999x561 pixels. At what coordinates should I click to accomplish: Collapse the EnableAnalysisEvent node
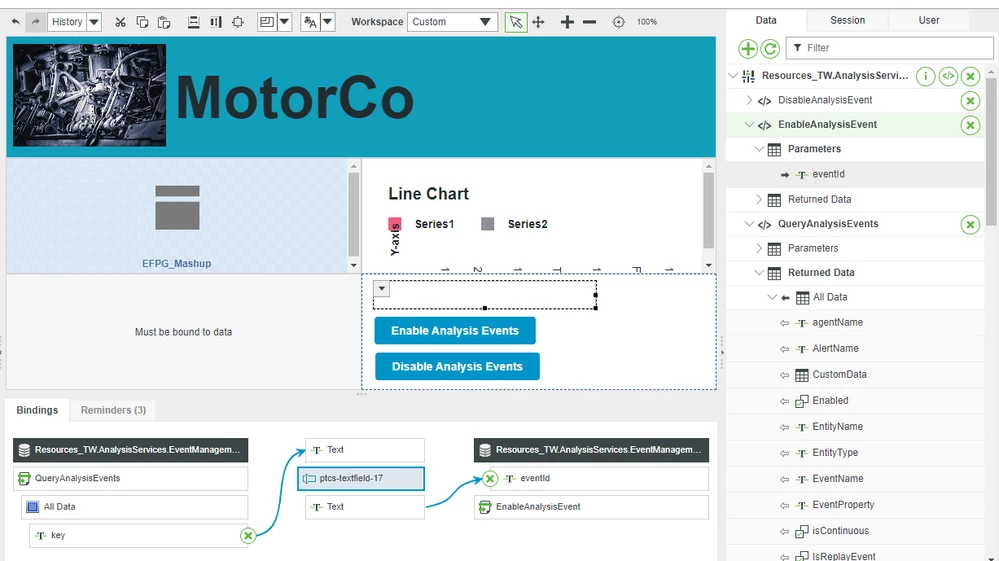tap(749, 124)
